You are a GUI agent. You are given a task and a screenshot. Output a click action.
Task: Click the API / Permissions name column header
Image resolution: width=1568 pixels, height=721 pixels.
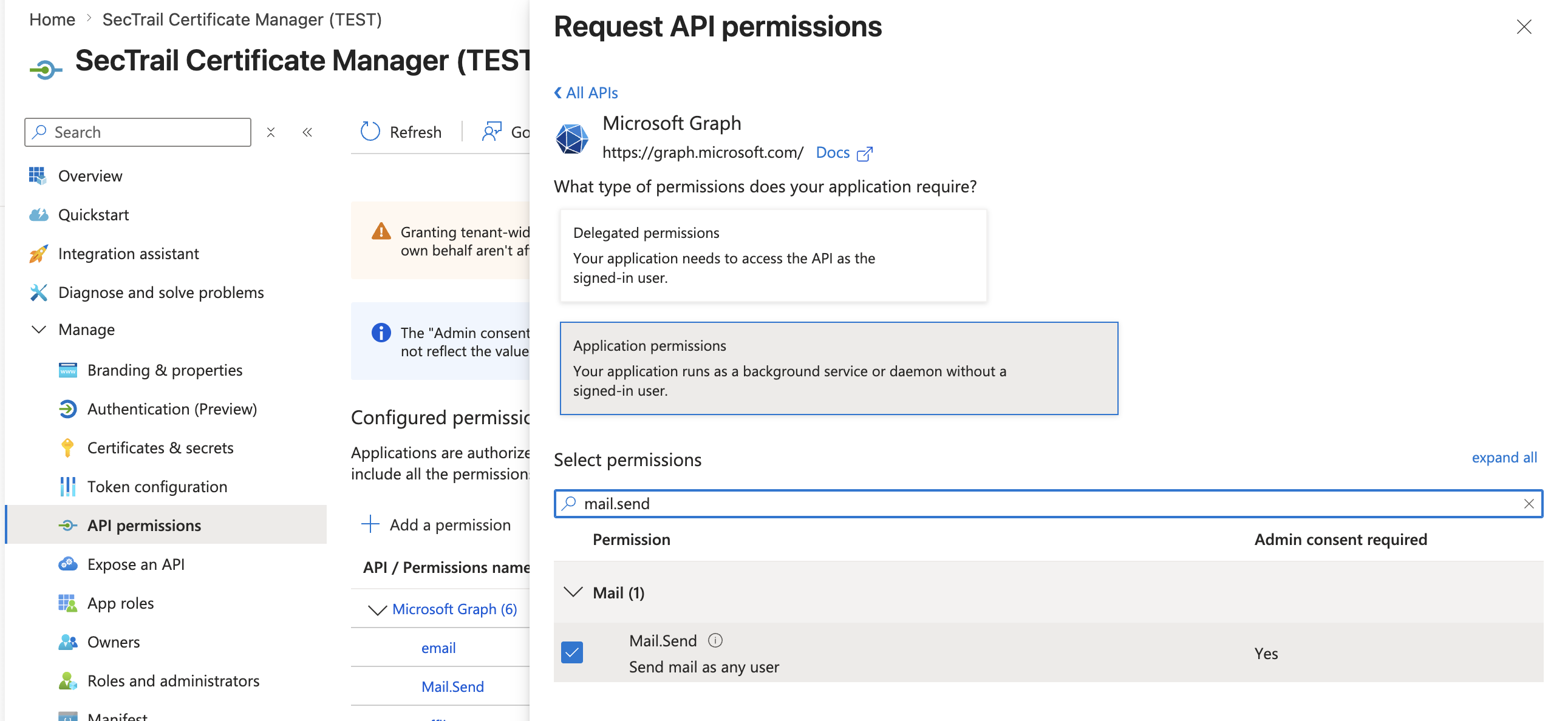[x=446, y=567]
